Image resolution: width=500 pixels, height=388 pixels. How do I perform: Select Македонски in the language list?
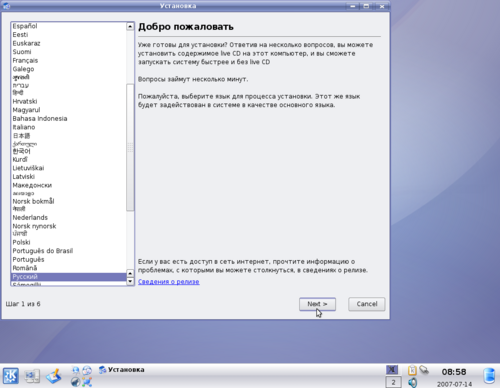point(69,185)
